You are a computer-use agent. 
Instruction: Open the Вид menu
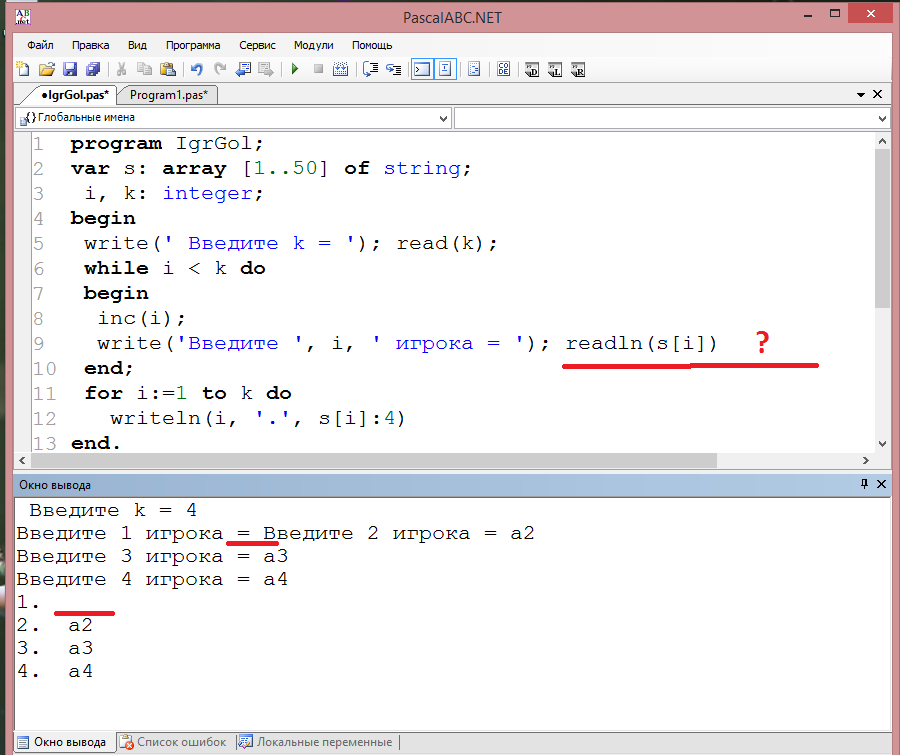[137, 45]
